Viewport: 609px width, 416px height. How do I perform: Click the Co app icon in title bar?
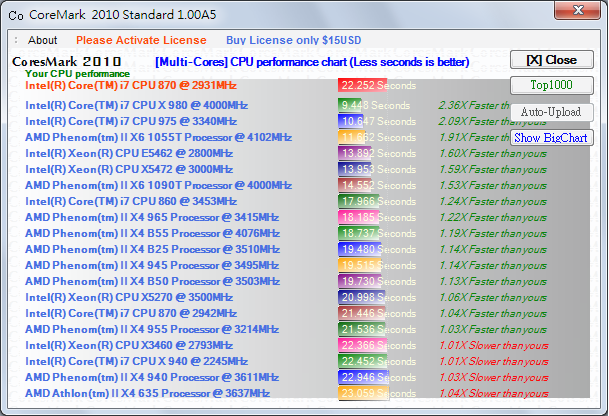pos(16,16)
